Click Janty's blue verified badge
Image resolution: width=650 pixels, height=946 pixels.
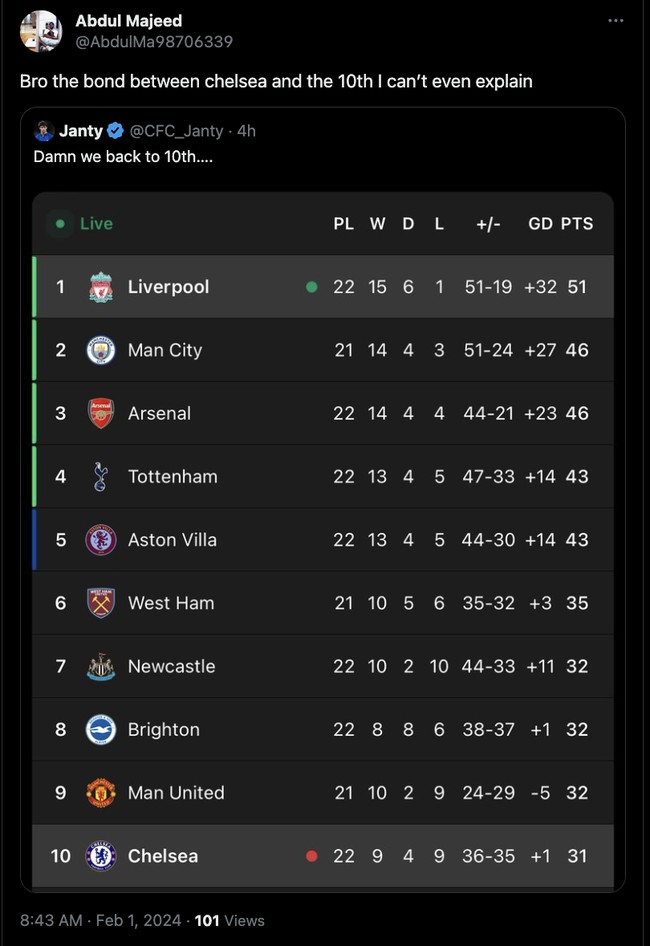[116, 131]
